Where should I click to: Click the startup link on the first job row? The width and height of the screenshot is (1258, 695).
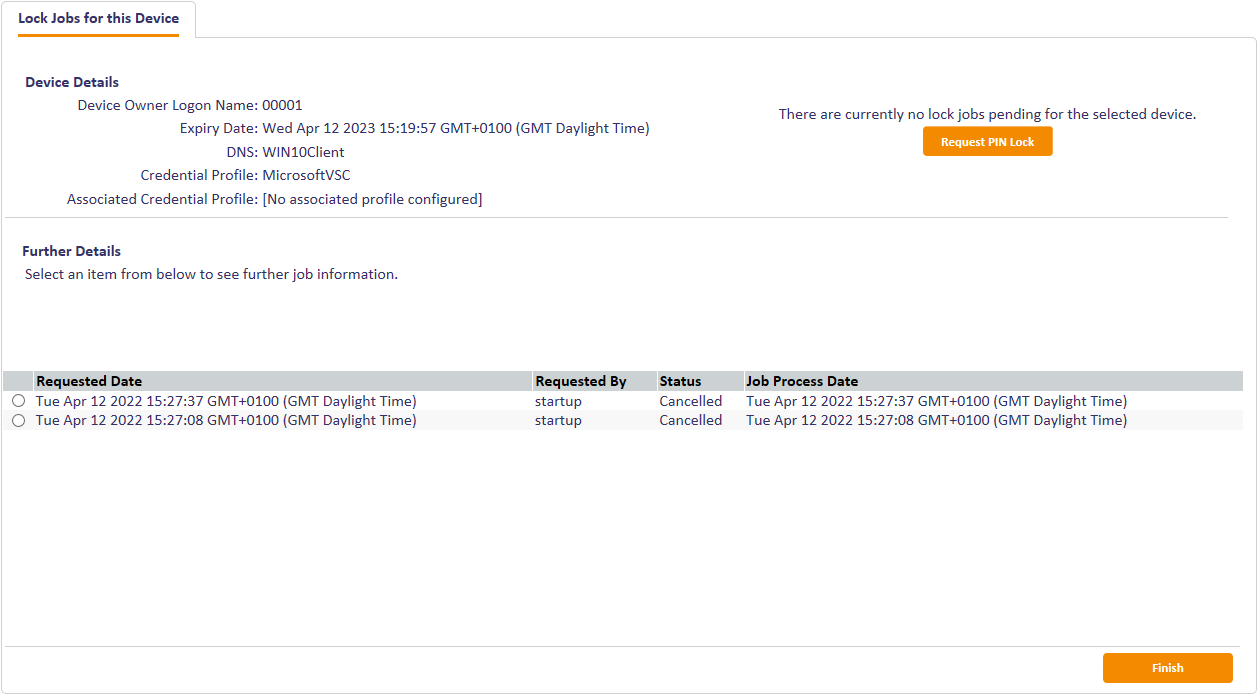557,400
